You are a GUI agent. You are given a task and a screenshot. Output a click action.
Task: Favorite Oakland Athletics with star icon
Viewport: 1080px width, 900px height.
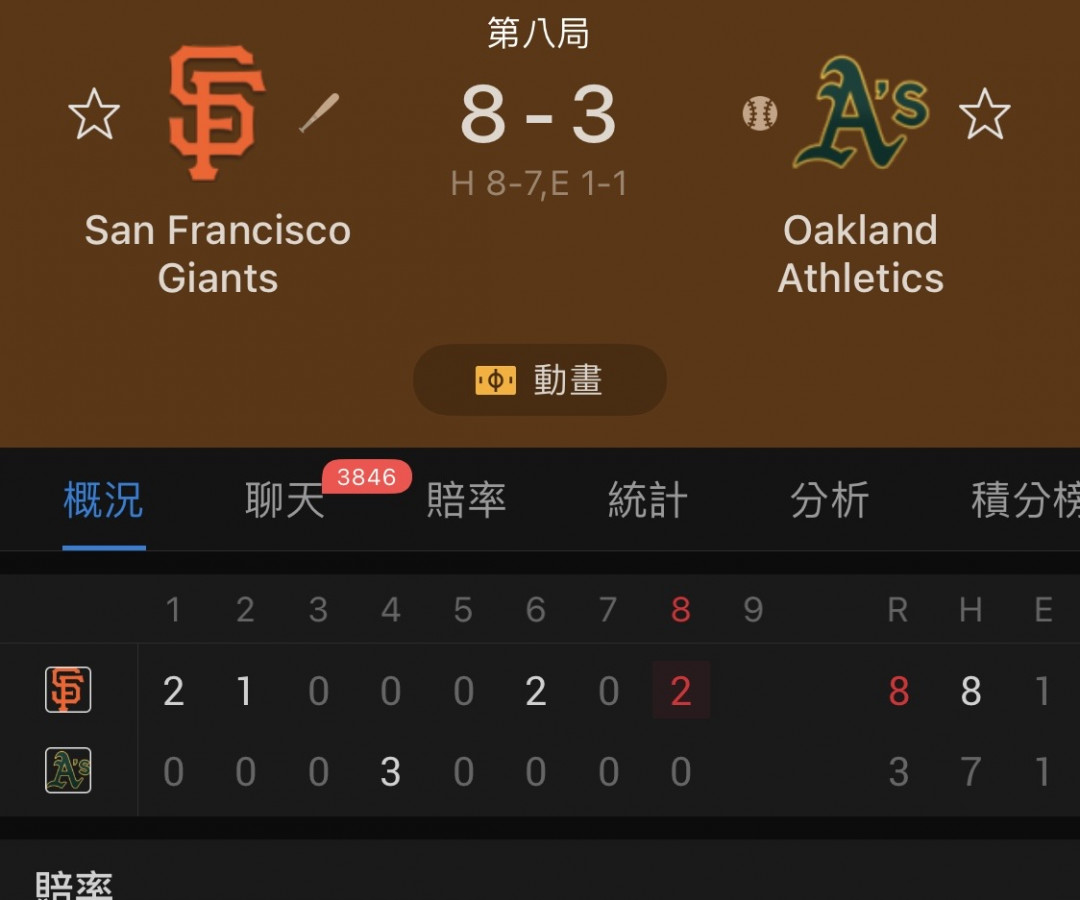coord(985,114)
